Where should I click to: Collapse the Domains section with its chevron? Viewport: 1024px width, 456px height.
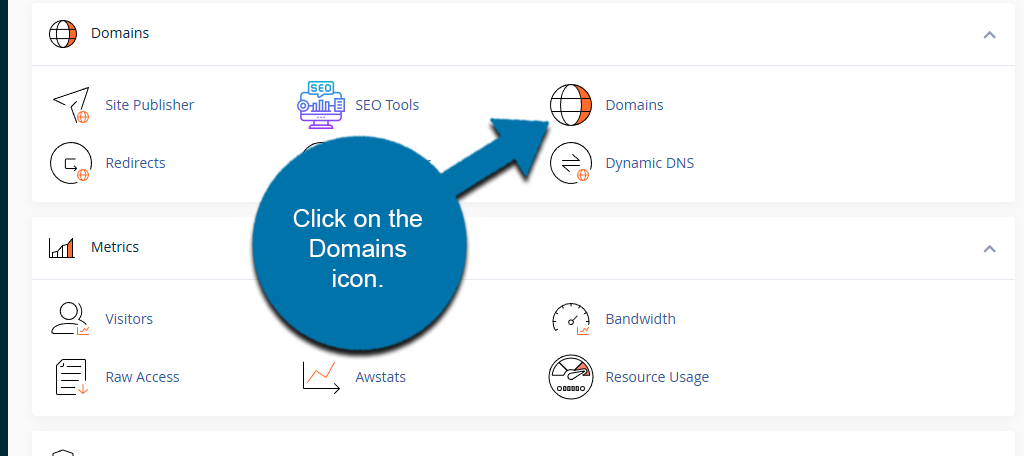989,34
